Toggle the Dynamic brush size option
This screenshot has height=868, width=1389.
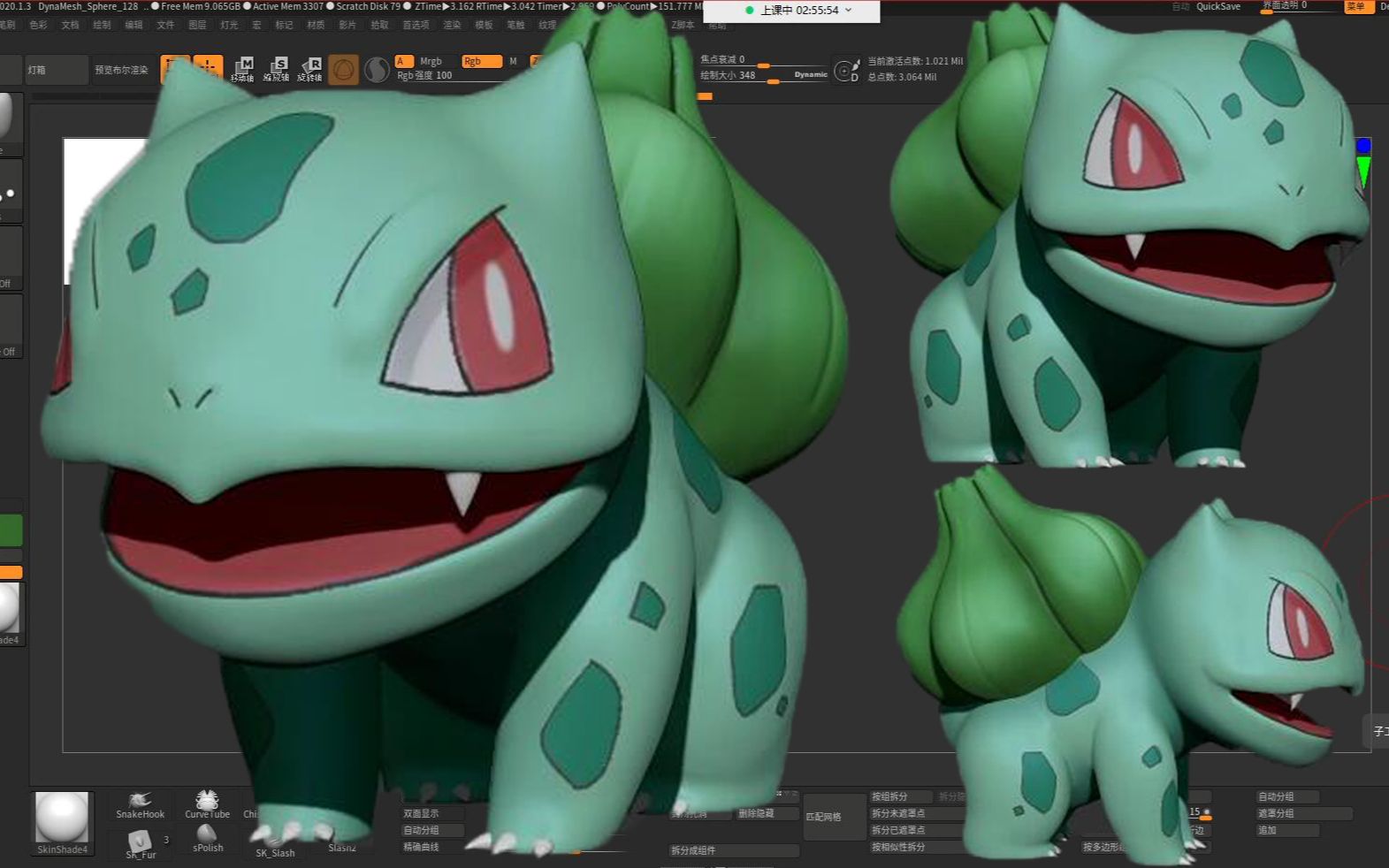[x=811, y=75]
